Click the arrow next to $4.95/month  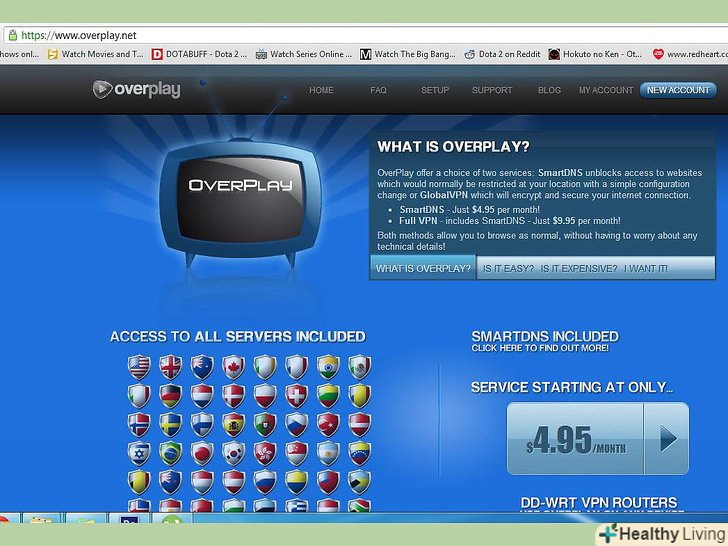[668, 439]
